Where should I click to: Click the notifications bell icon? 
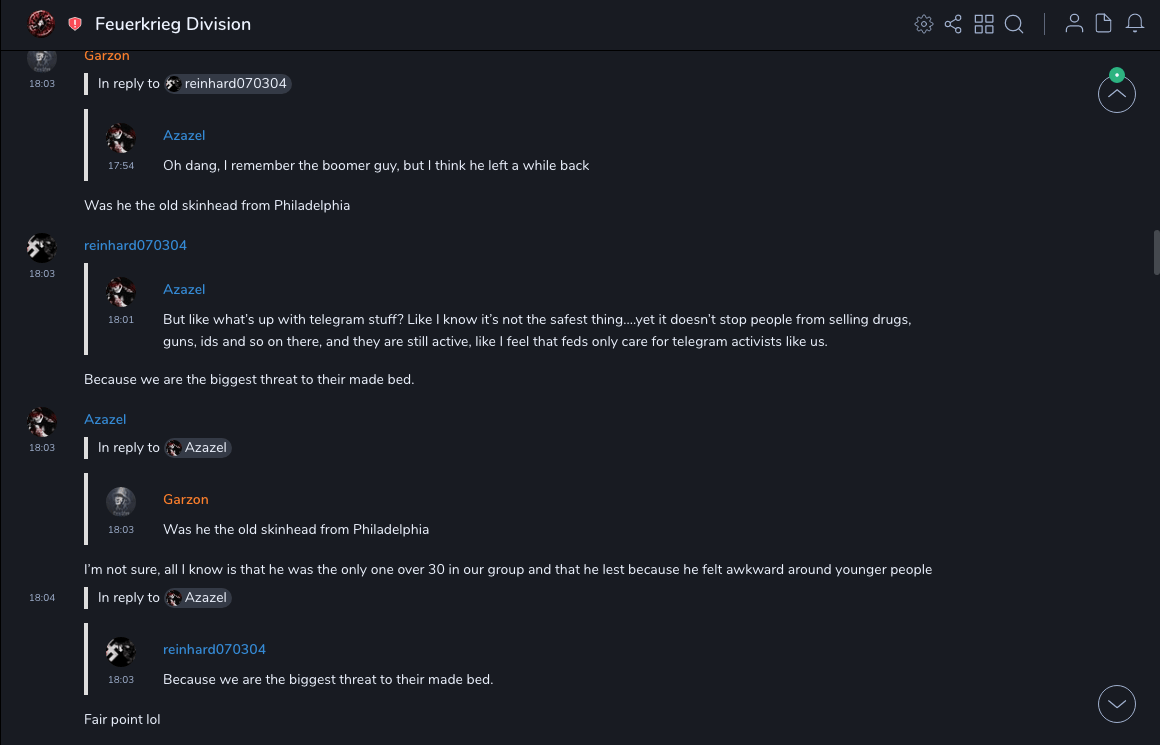(x=1135, y=24)
